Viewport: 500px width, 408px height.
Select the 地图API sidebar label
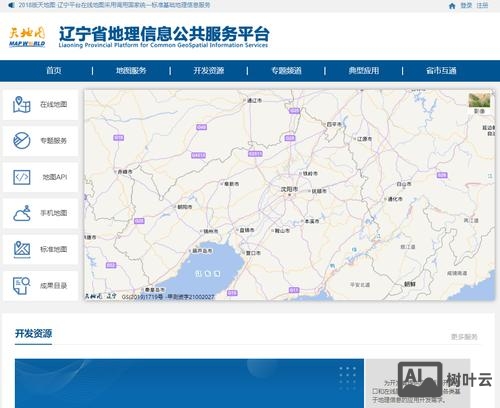(x=55, y=177)
